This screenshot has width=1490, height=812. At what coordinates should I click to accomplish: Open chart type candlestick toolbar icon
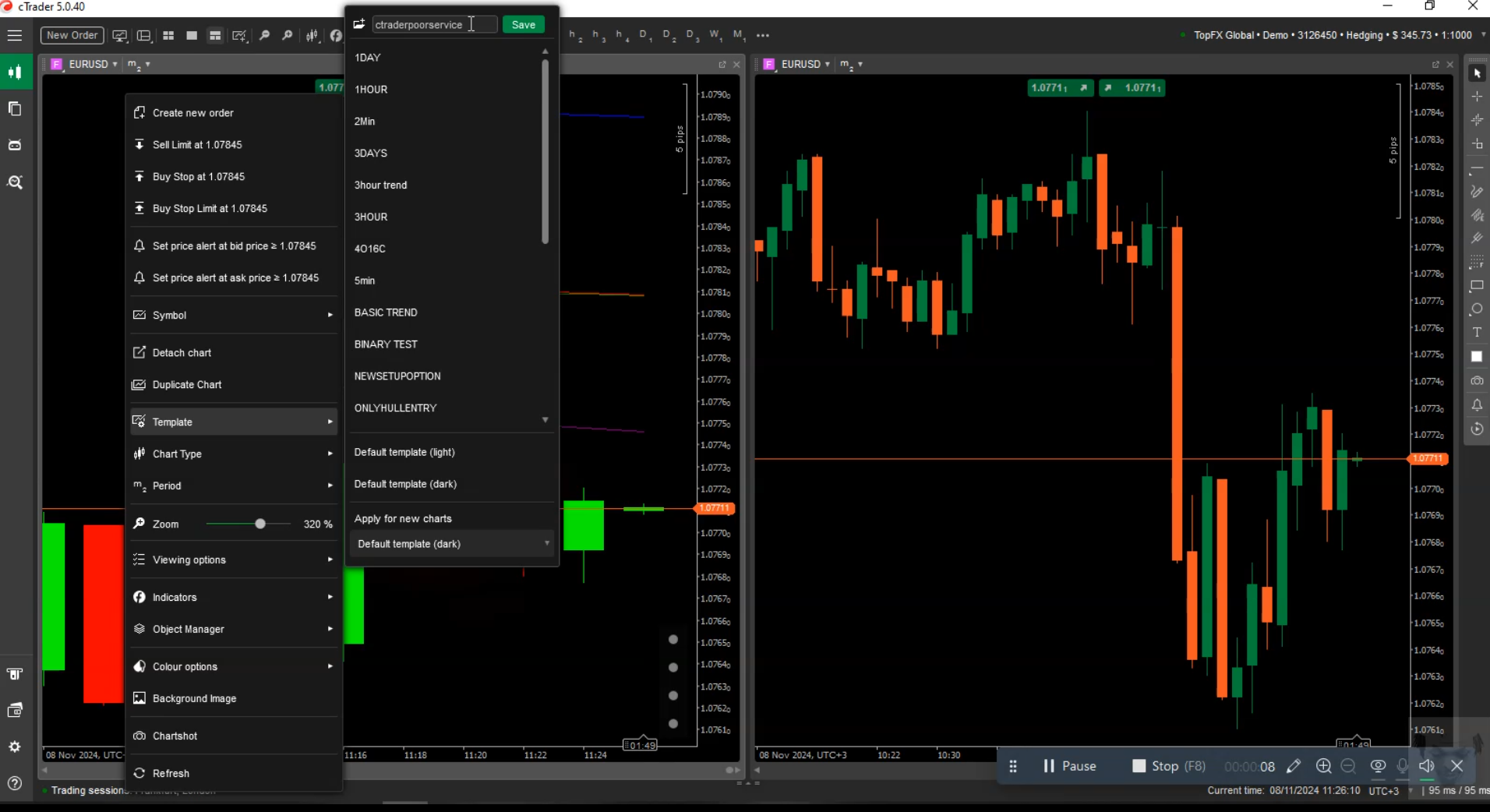tap(312, 35)
